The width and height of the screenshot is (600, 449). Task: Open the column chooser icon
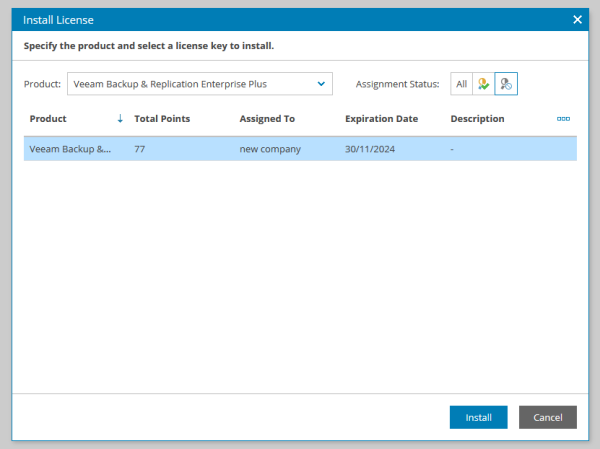pyautogui.click(x=563, y=119)
